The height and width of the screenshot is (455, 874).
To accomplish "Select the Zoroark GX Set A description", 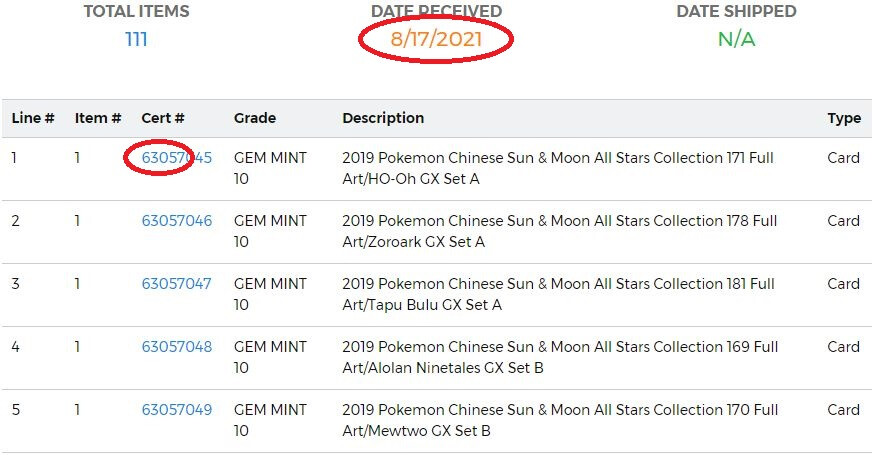I will pyautogui.click(x=559, y=231).
